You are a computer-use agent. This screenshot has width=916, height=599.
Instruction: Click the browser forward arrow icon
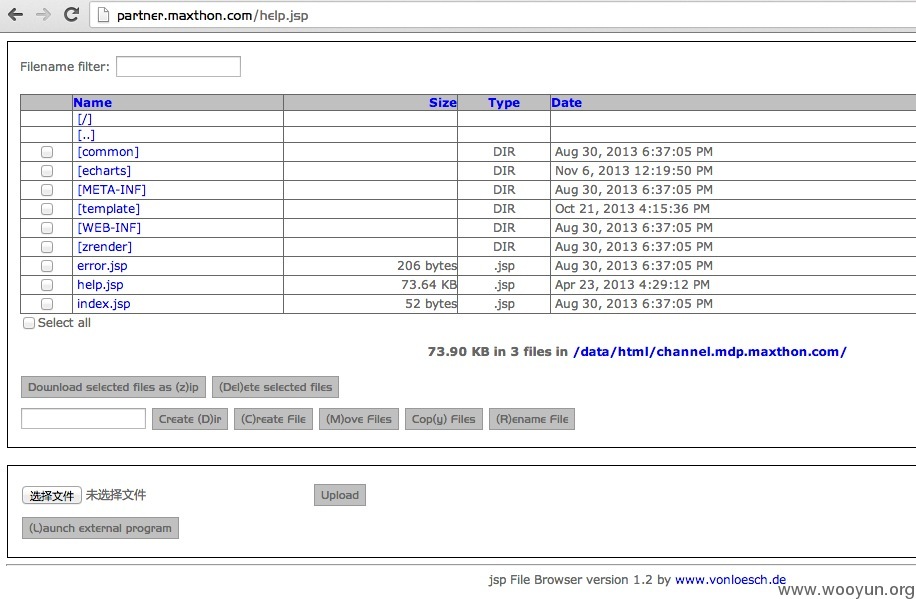pyautogui.click(x=43, y=15)
